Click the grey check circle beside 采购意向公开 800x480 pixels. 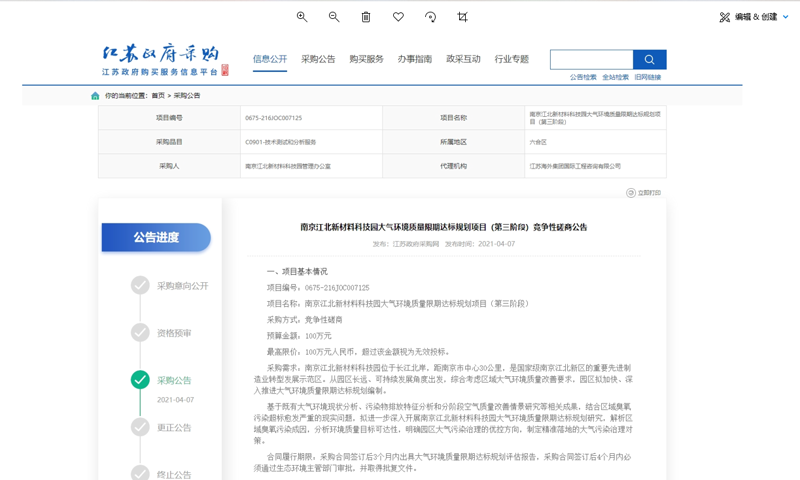coord(140,285)
